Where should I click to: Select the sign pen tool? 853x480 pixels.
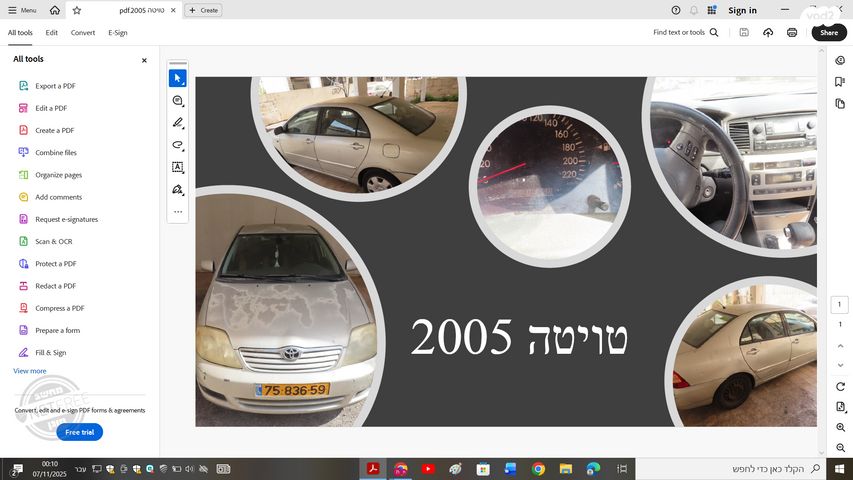pyautogui.click(x=177, y=189)
